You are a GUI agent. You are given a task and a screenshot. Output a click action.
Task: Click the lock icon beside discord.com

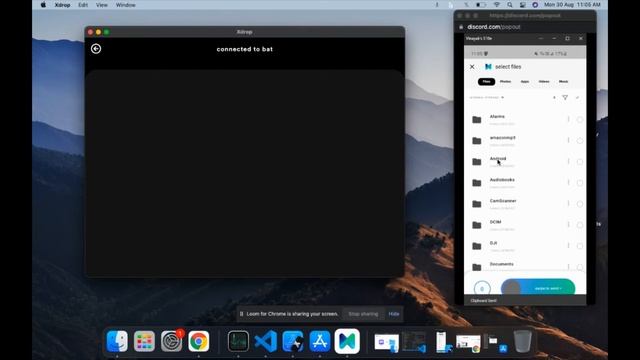pos(461,27)
